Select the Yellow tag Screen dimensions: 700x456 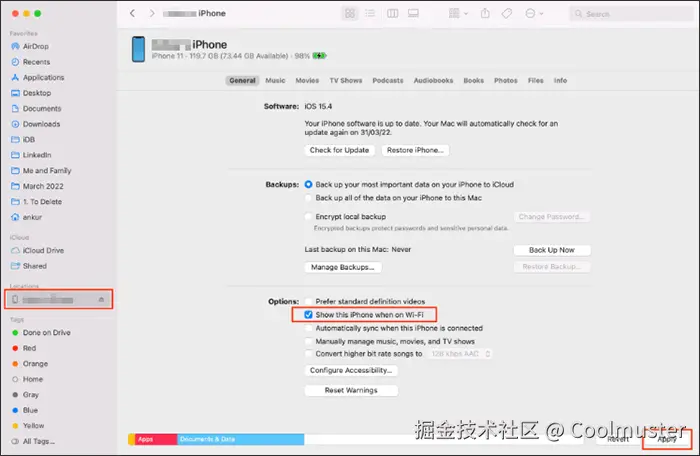coord(28,426)
